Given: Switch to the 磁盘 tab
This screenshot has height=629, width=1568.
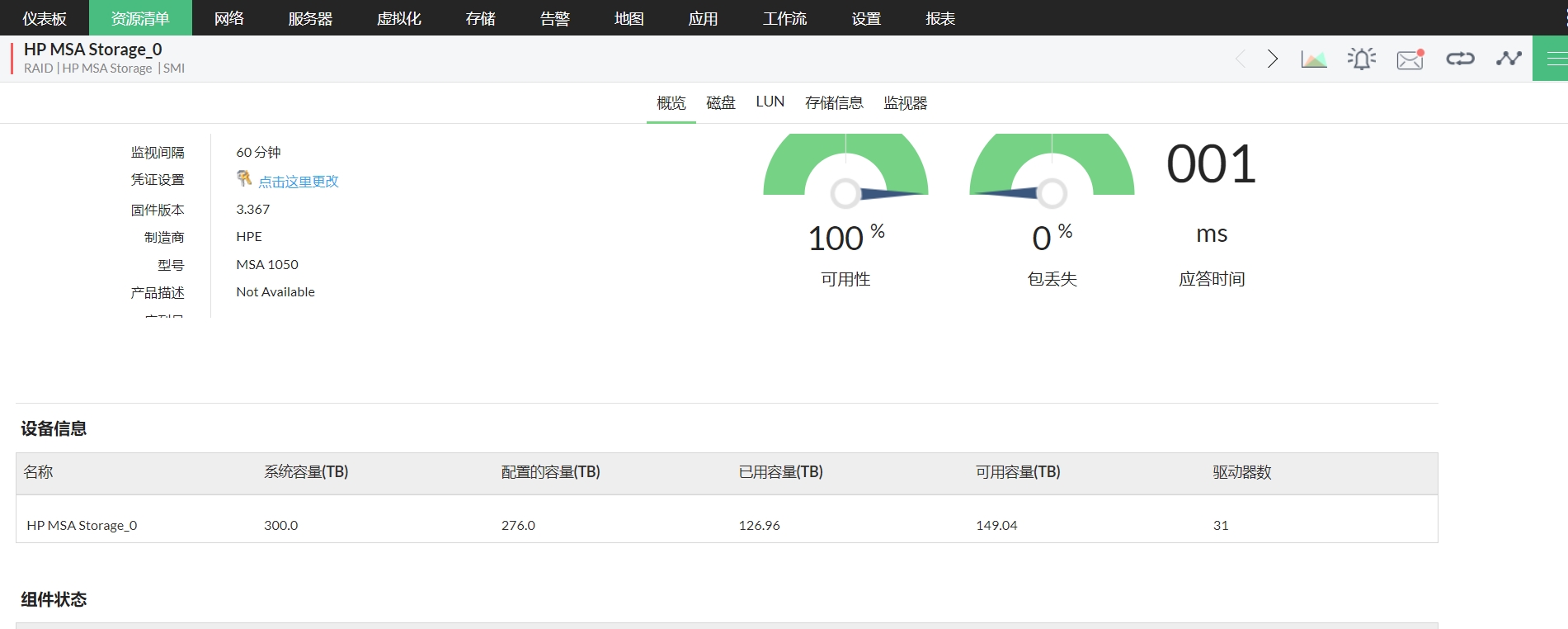Looking at the screenshot, I should 721,103.
